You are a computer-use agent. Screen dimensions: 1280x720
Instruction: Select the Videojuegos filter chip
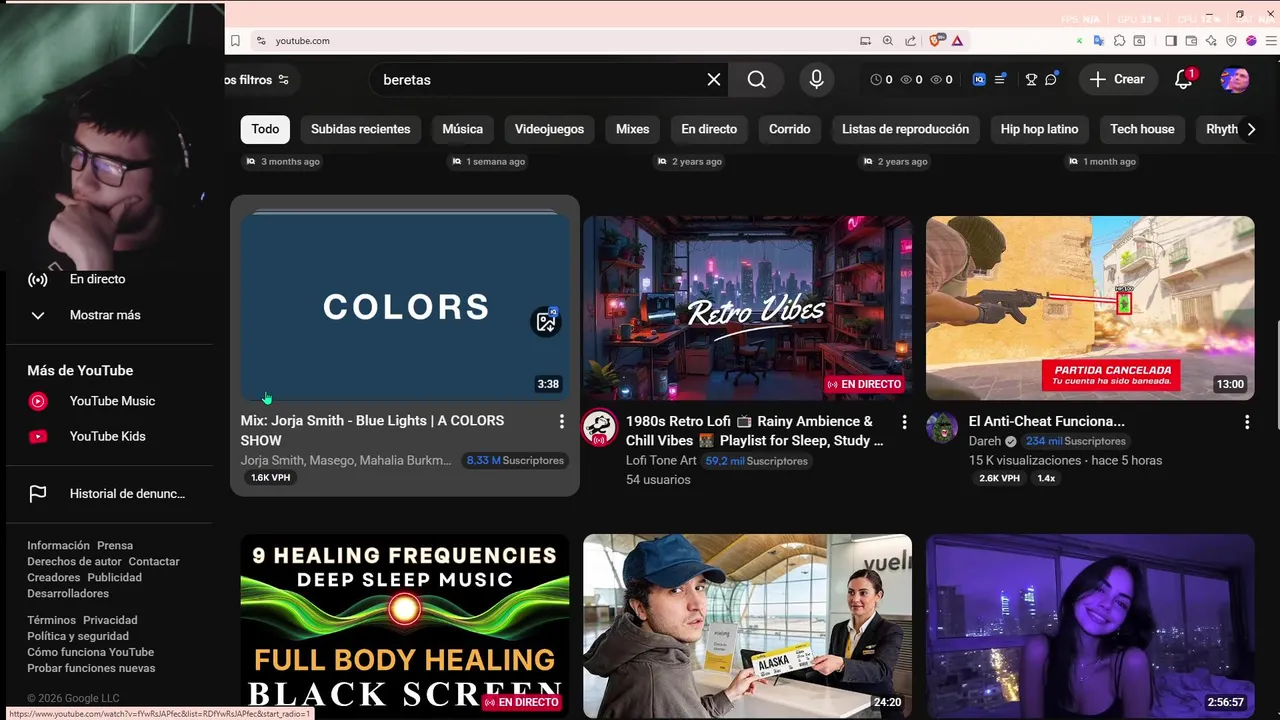point(549,129)
